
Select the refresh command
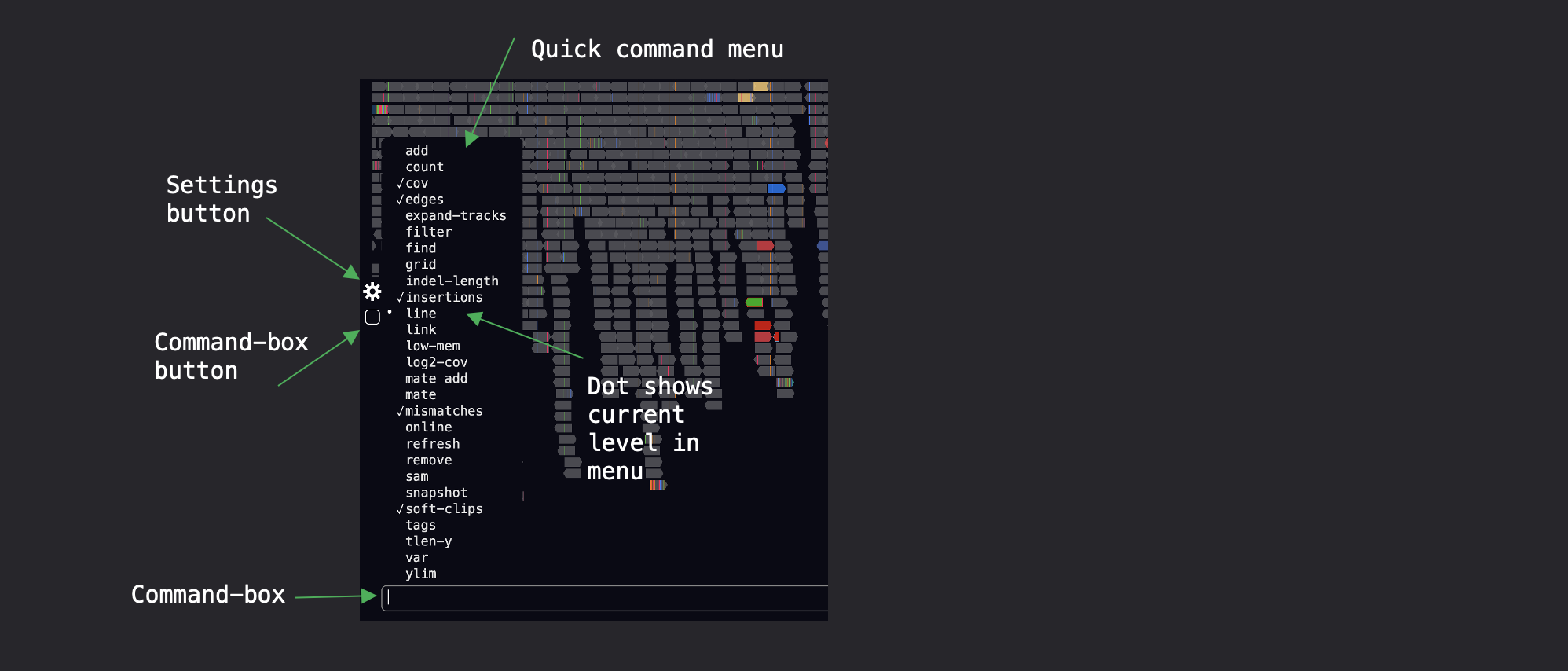[433, 444]
